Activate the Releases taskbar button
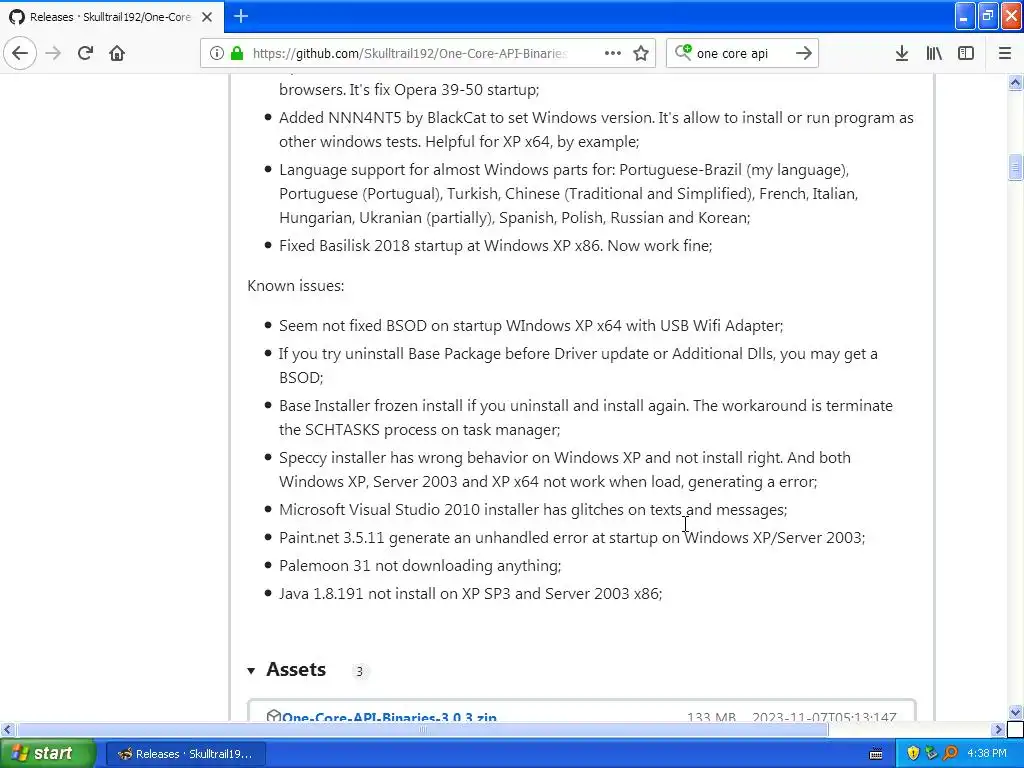The height and width of the screenshot is (768, 1024). click(x=187, y=754)
